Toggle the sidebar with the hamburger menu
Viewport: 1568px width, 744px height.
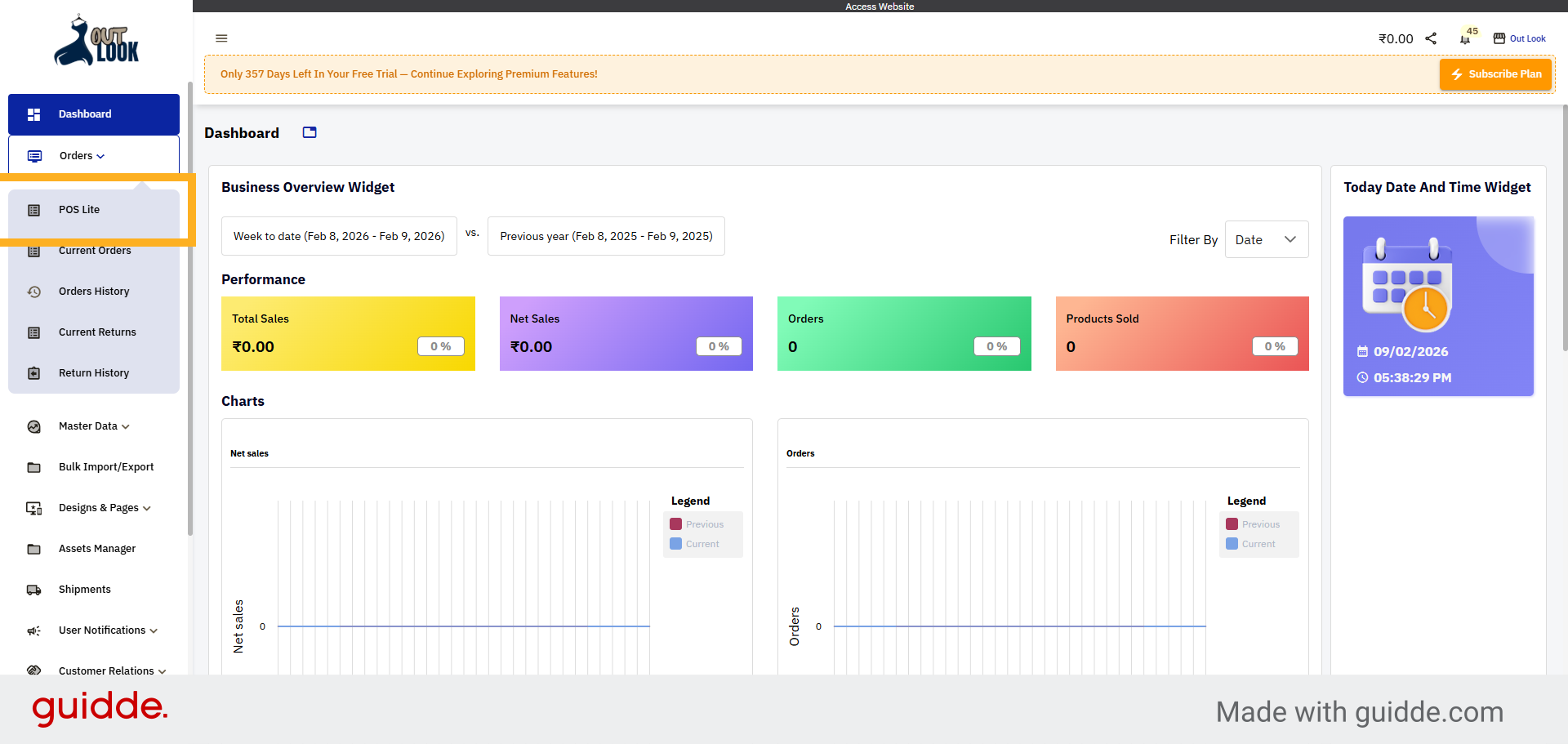tap(221, 38)
